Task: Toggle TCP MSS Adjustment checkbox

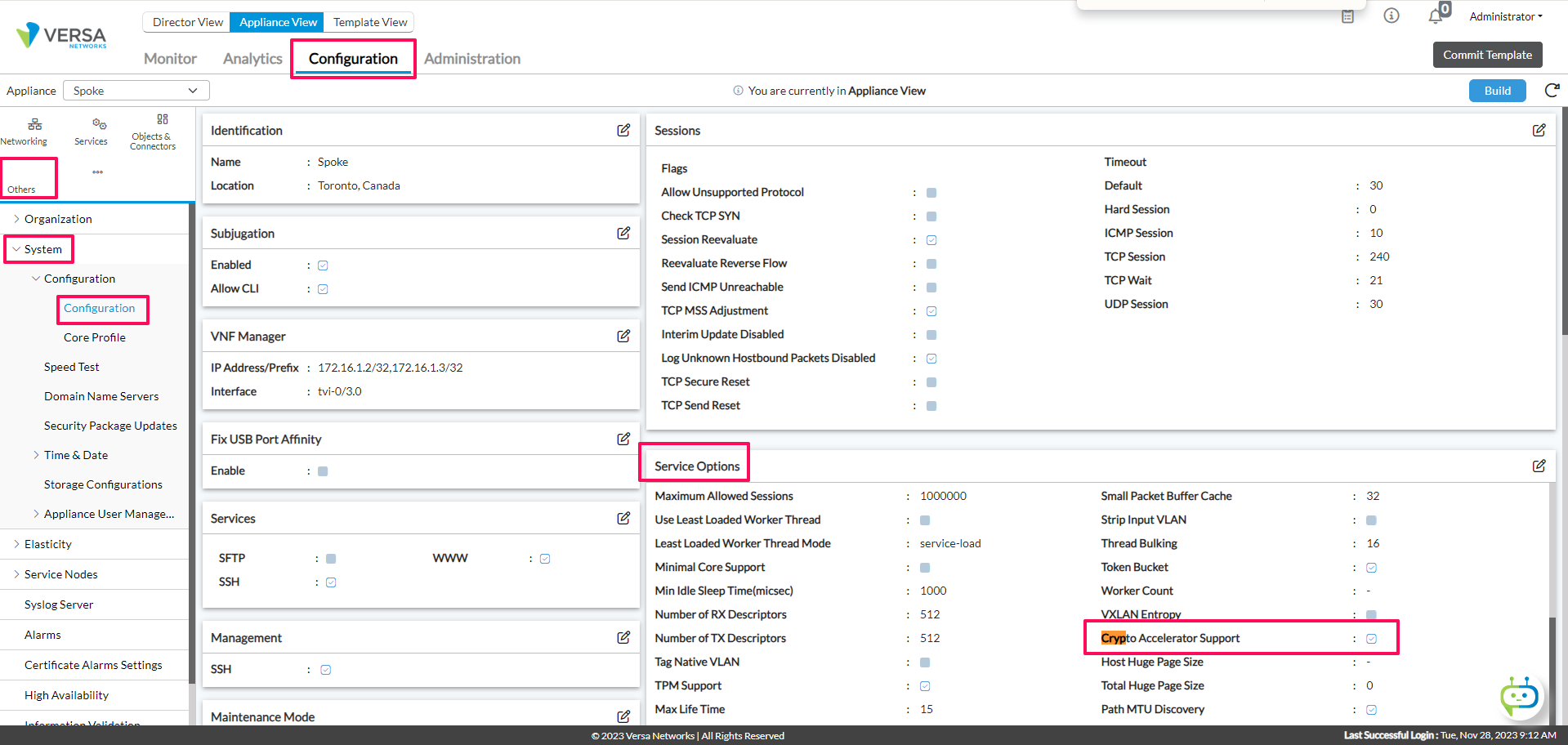Action: pyautogui.click(x=931, y=311)
